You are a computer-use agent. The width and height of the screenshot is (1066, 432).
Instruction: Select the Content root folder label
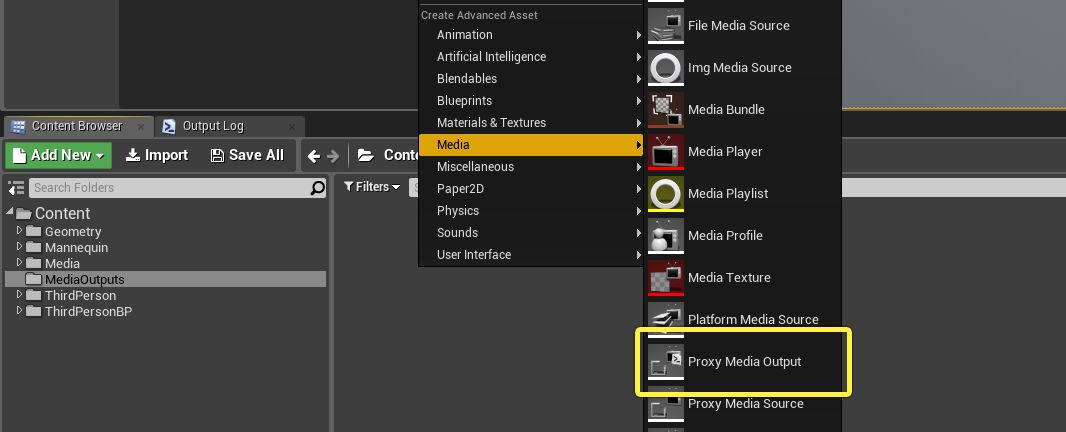click(63, 213)
